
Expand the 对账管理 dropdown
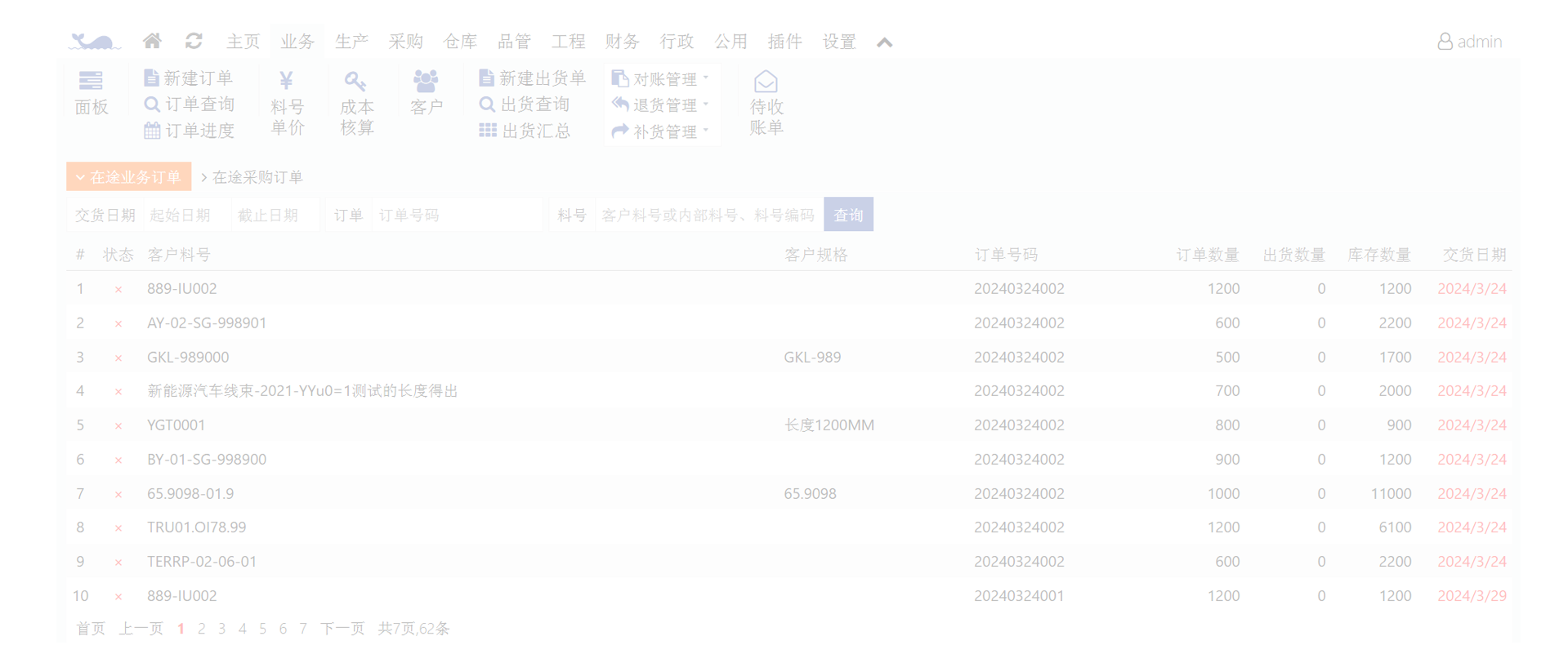point(661,79)
